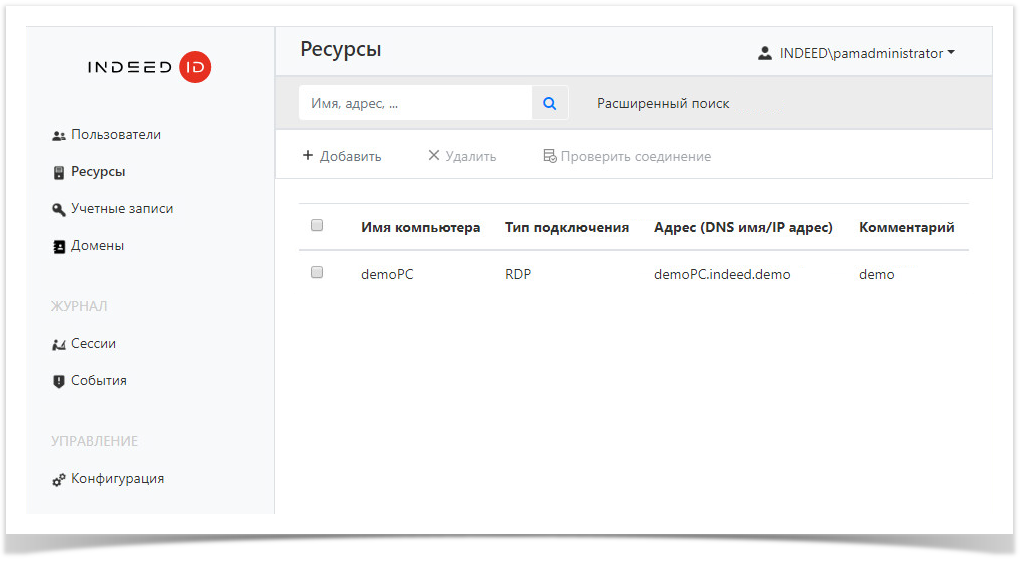Click the Domains icon in the sidebar

(x=58, y=247)
